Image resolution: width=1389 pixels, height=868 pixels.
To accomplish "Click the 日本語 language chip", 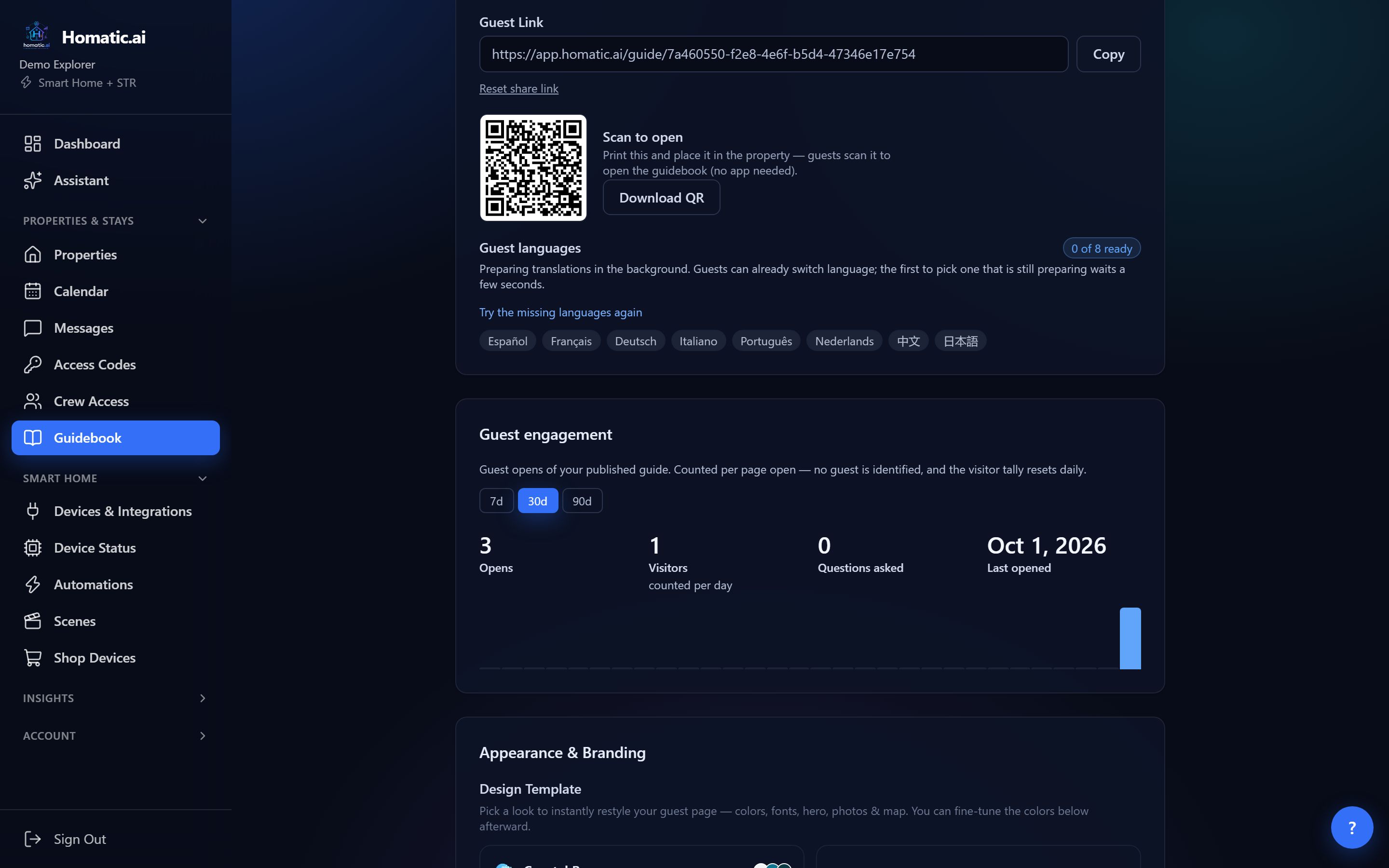I will [x=960, y=341].
